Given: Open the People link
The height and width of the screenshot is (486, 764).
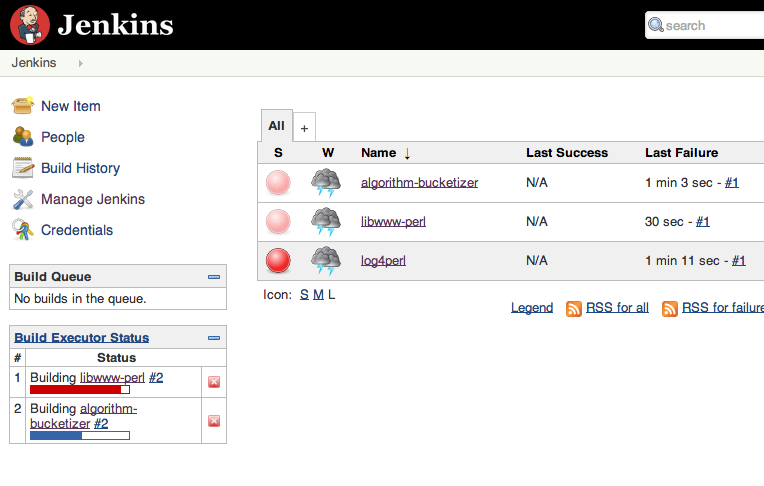Looking at the screenshot, I should pos(63,137).
